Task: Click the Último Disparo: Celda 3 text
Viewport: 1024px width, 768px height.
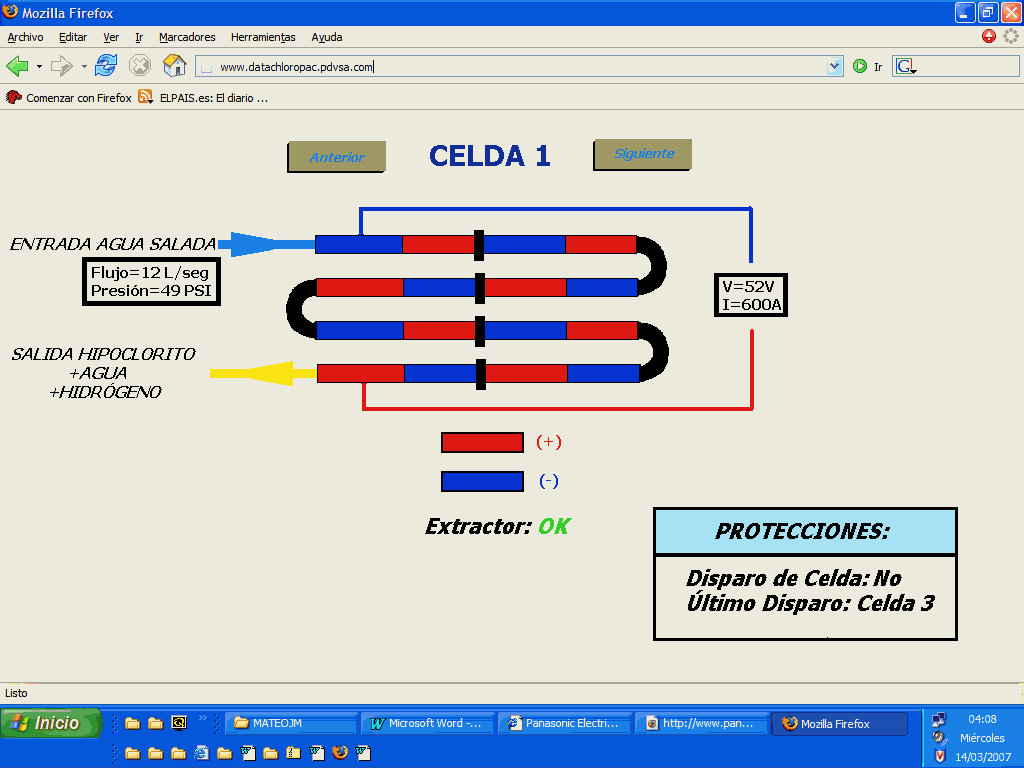Action: click(810, 603)
